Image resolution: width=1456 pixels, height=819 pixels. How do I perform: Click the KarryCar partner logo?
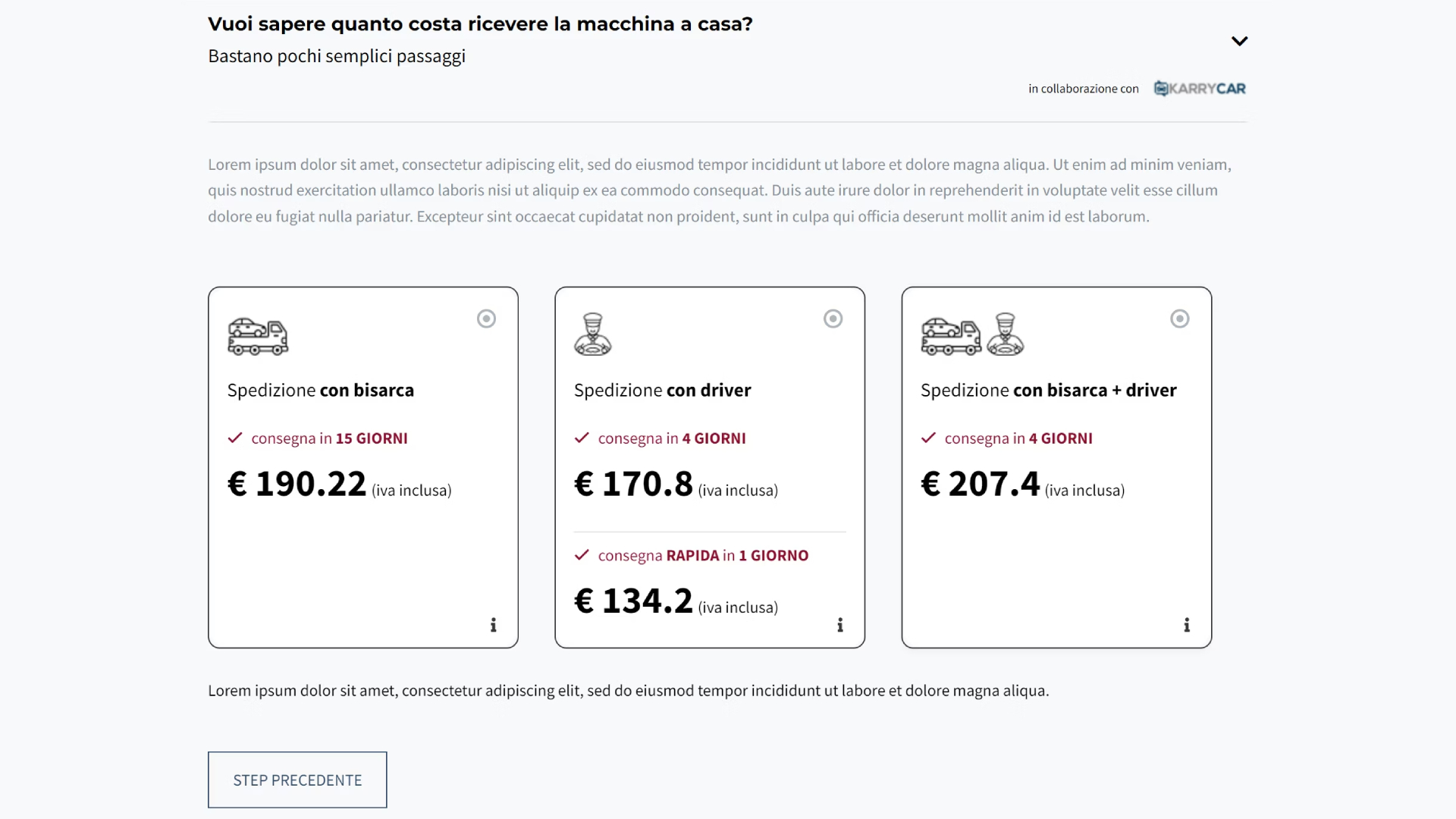click(x=1200, y=89)
